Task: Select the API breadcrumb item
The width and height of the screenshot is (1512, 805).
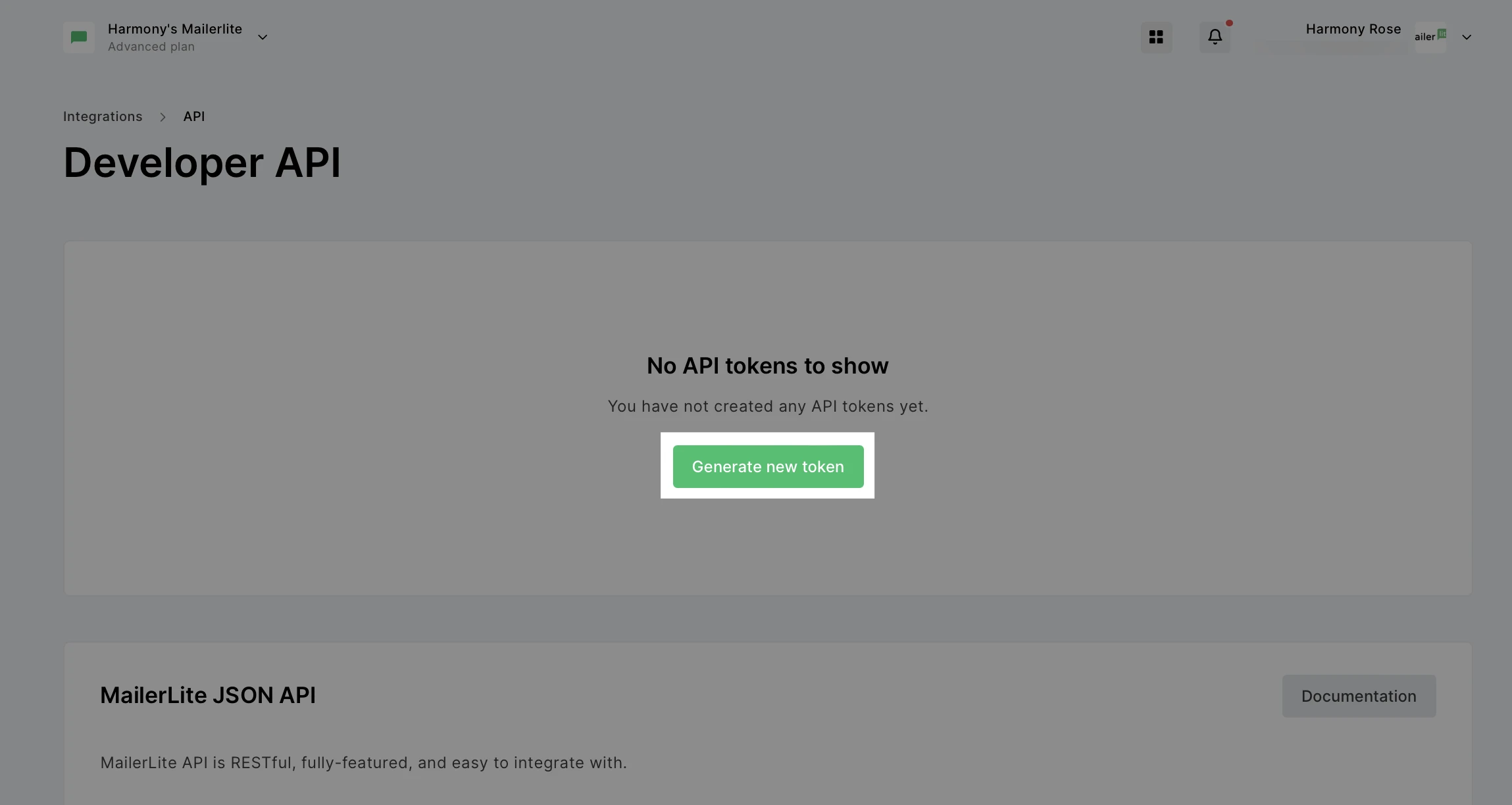Action: coord(194,116)
